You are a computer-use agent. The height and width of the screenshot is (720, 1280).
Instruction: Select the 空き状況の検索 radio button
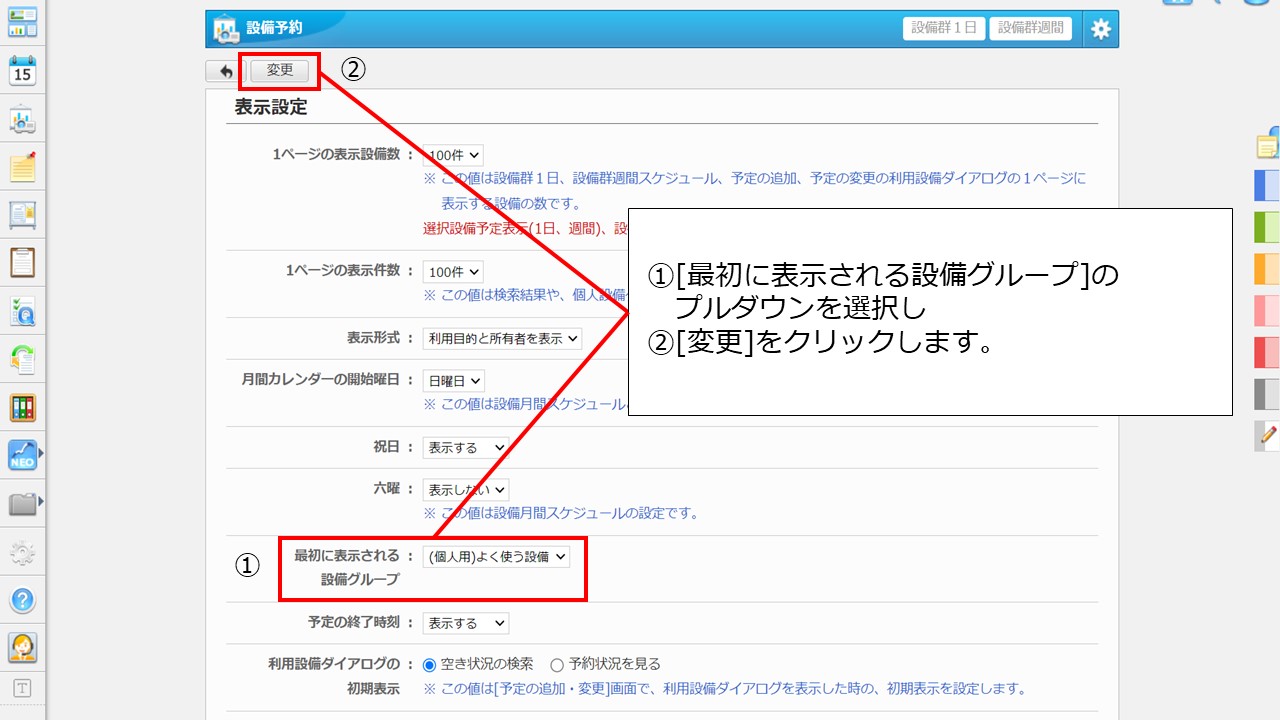pyautogui.click(x=430, y=664)
